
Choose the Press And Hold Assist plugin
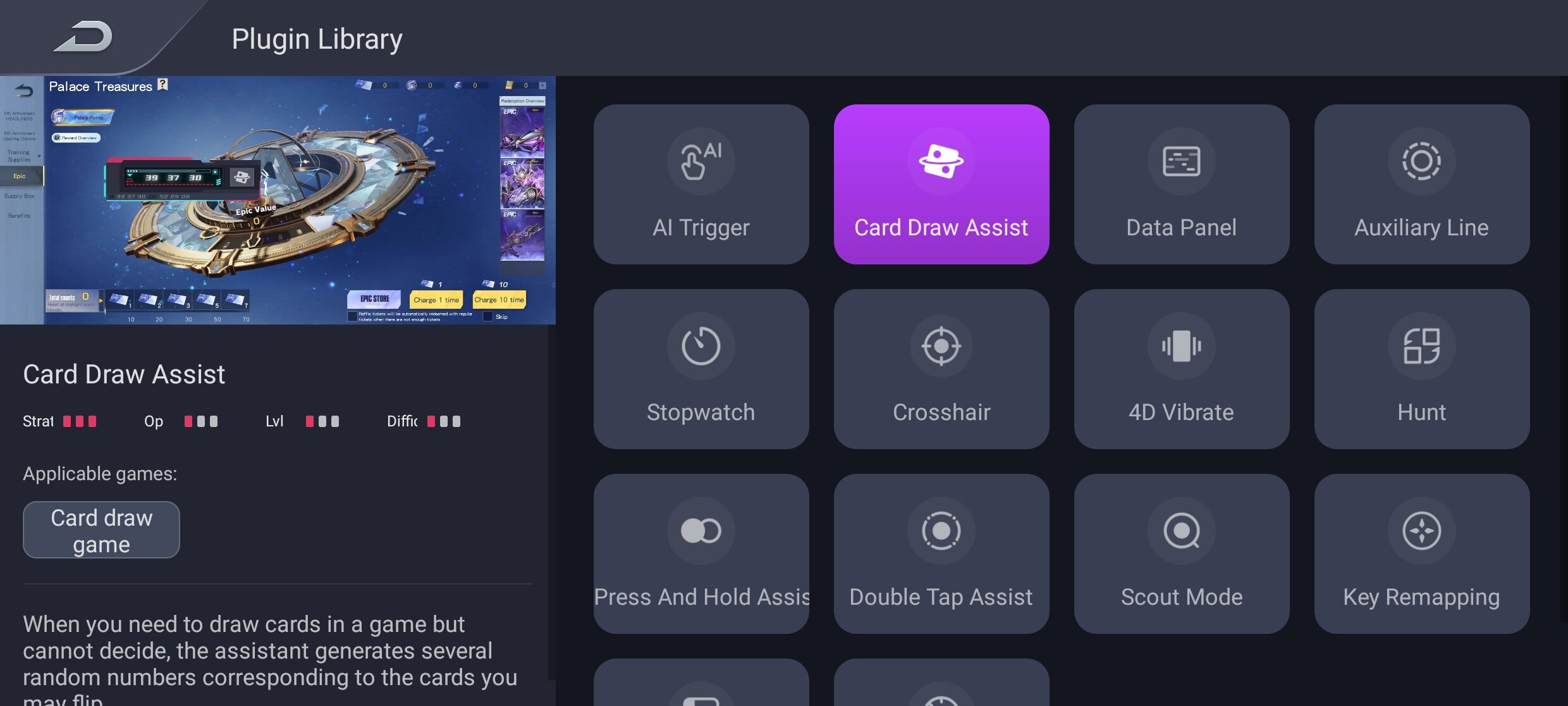click(x=701, y=554)
